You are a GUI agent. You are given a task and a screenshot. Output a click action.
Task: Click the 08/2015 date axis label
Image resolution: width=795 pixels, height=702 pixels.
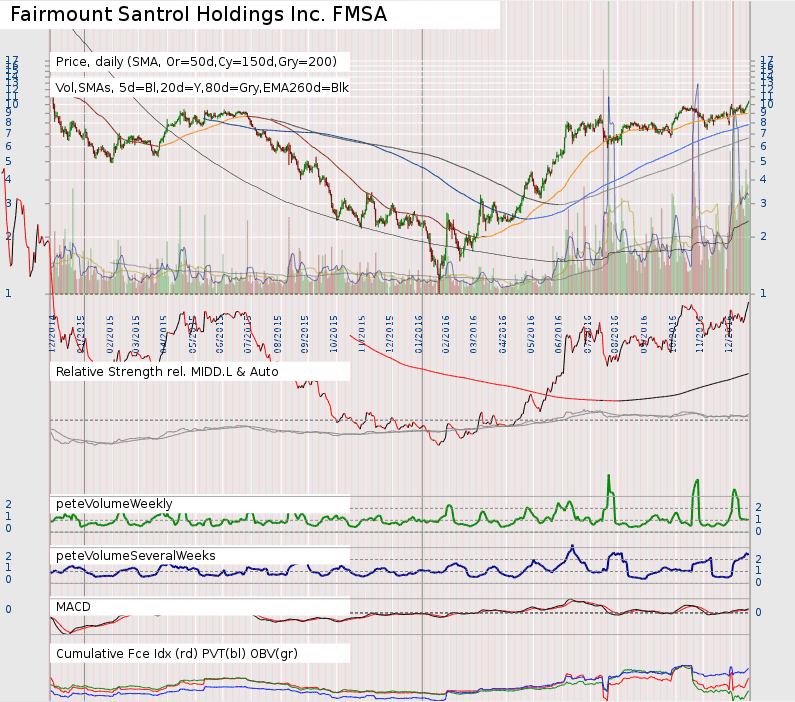click(277, 335)
